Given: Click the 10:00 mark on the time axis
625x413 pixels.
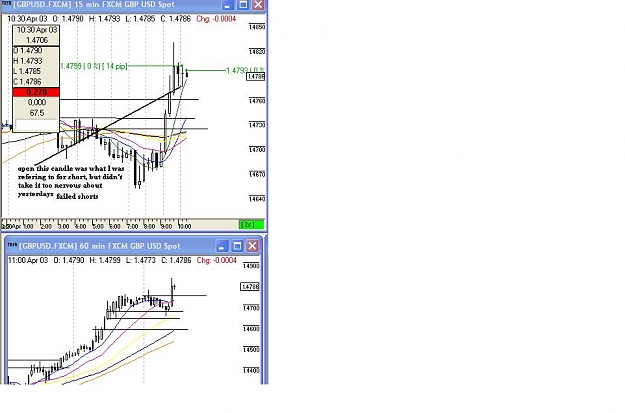Looking at the screenshot, I should point(185,226).
